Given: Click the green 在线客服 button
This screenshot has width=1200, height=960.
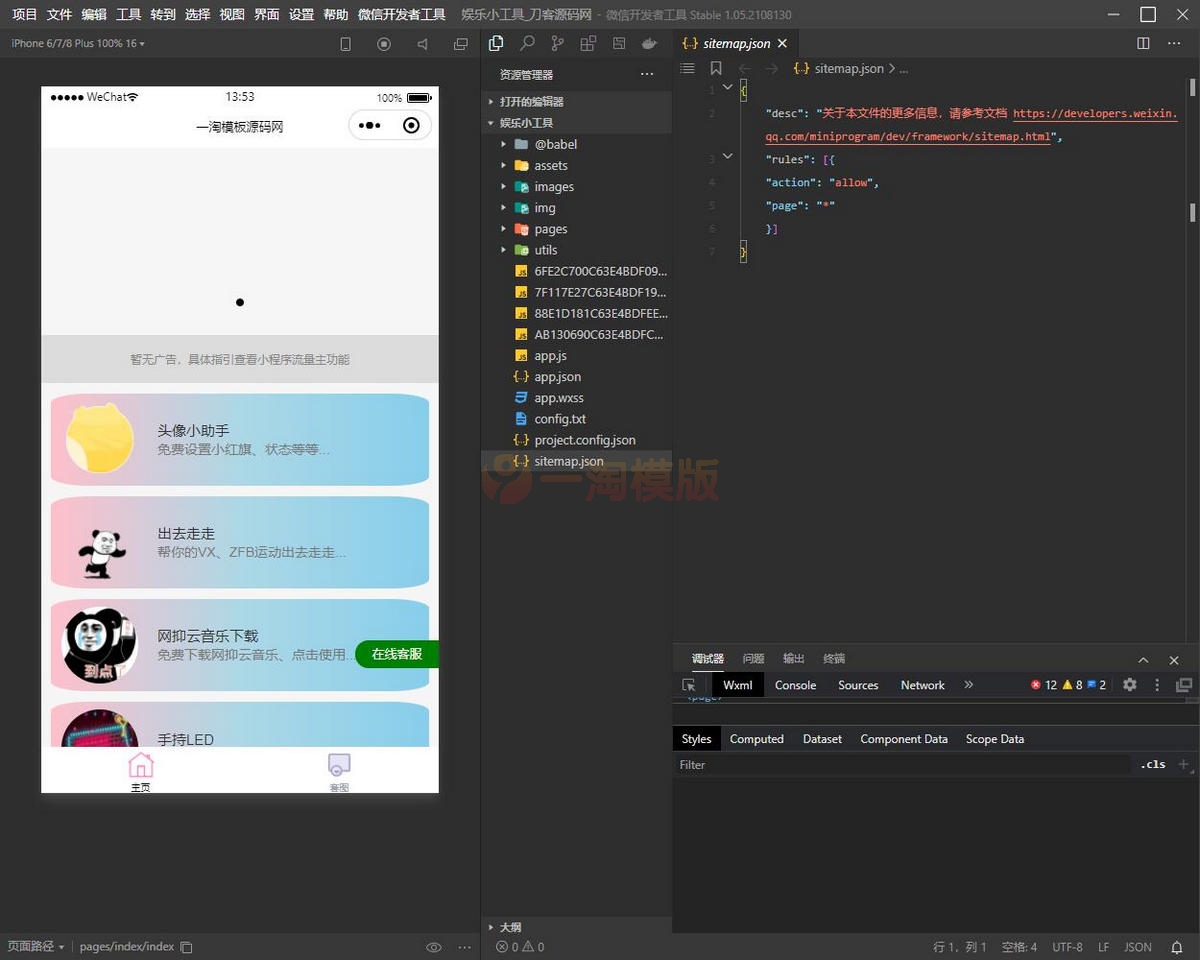Looking at the screenshot, I should 397,654.
